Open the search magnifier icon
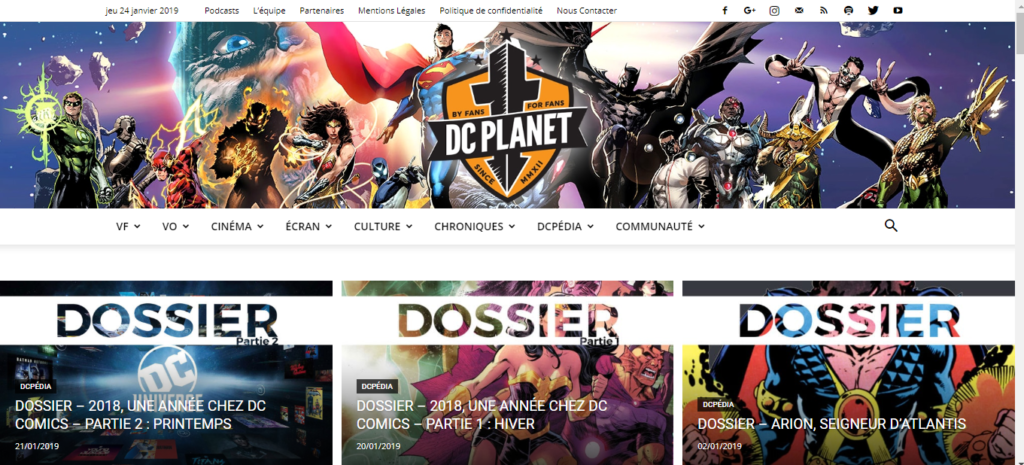The height and width of the screenshot is (465, 1024). [x=891, y=226]
